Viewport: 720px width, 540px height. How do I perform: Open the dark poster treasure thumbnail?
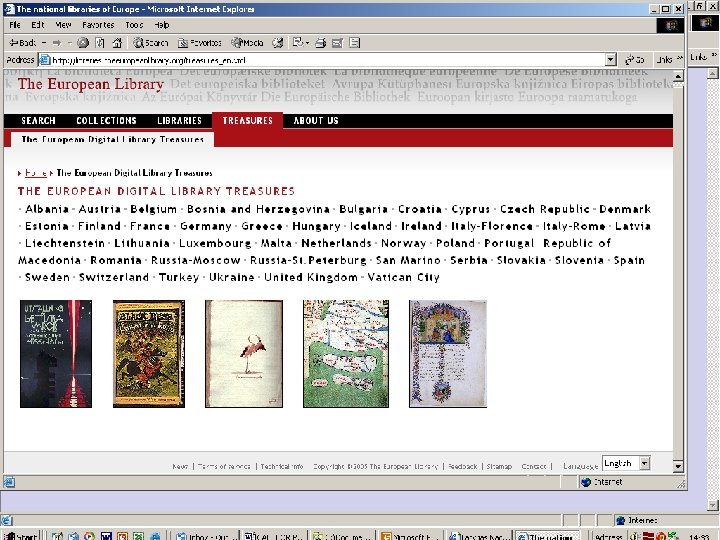click(x=56, y=354)
